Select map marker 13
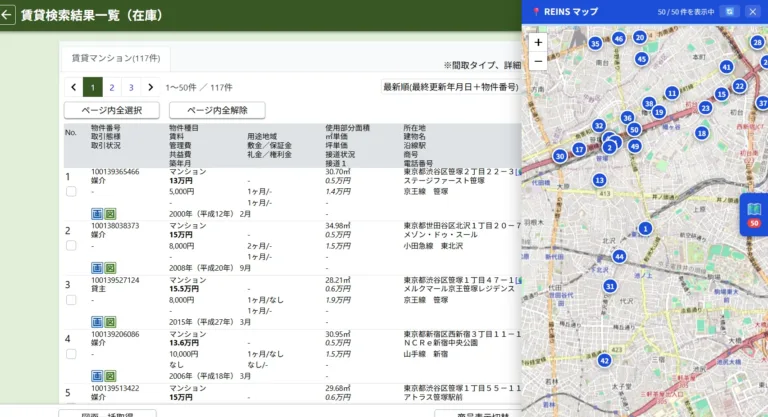The height and width of the screenshot is (417, 768). pyautogui.click(x=600, y=180)
